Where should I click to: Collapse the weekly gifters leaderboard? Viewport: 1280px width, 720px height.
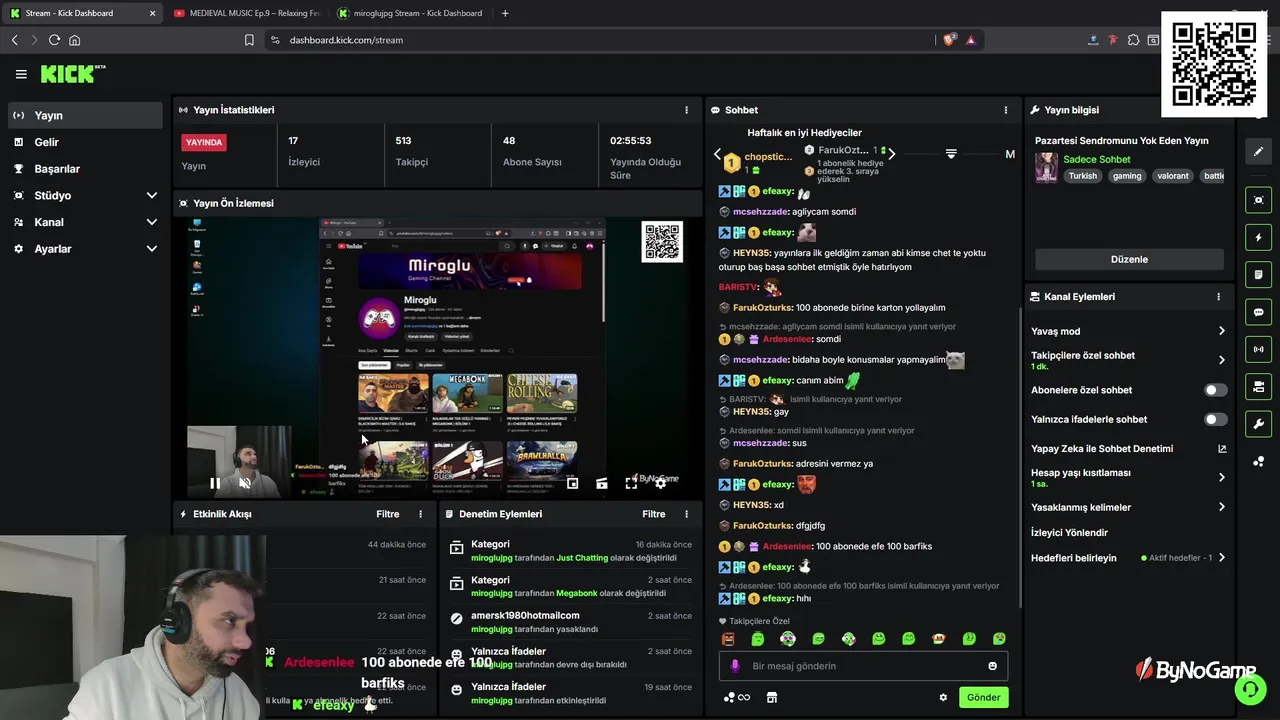click(x=951, y=154)
